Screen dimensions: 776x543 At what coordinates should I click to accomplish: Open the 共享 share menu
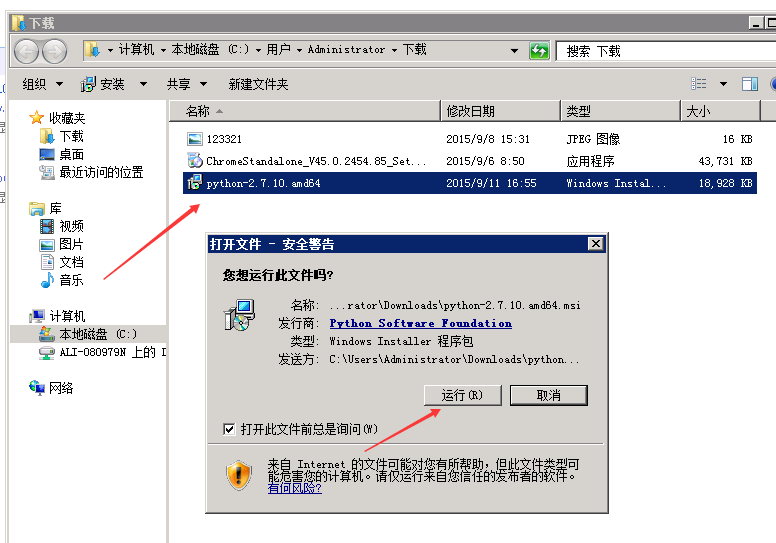(186, 84)
